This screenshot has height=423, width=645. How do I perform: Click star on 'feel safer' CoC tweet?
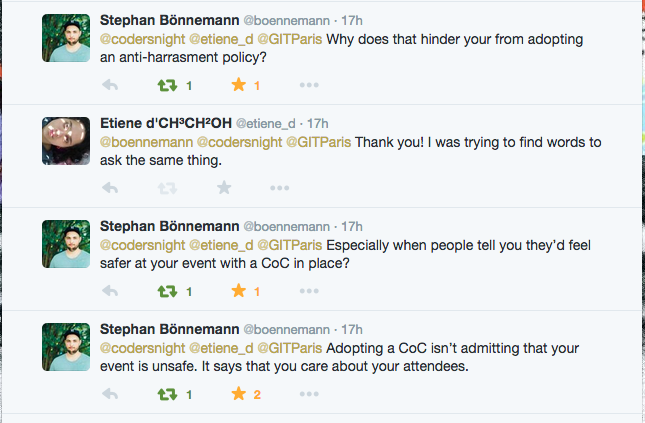(x=239, y=291)
